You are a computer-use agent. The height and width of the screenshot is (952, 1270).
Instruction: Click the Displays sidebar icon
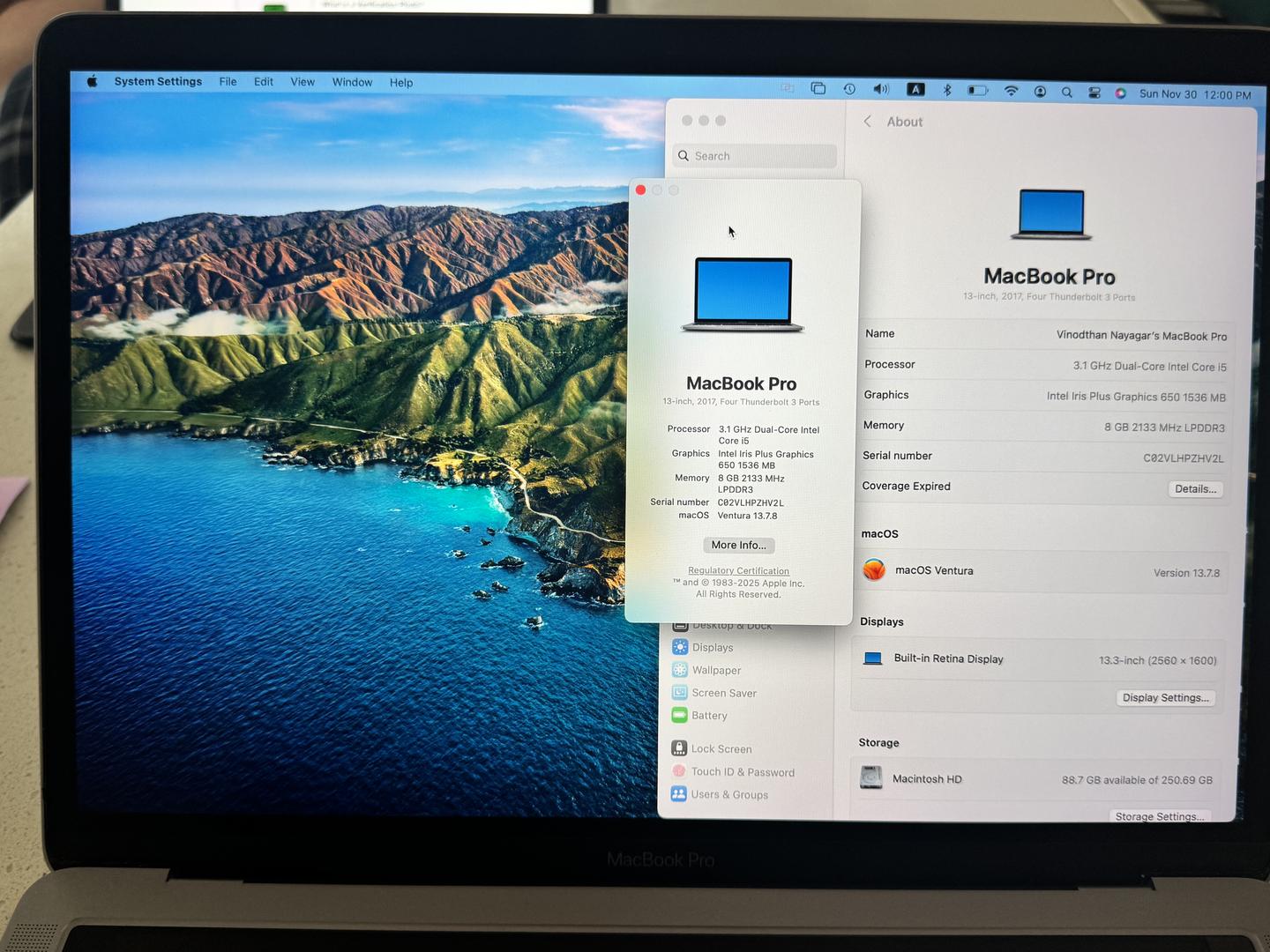(680, 646)
